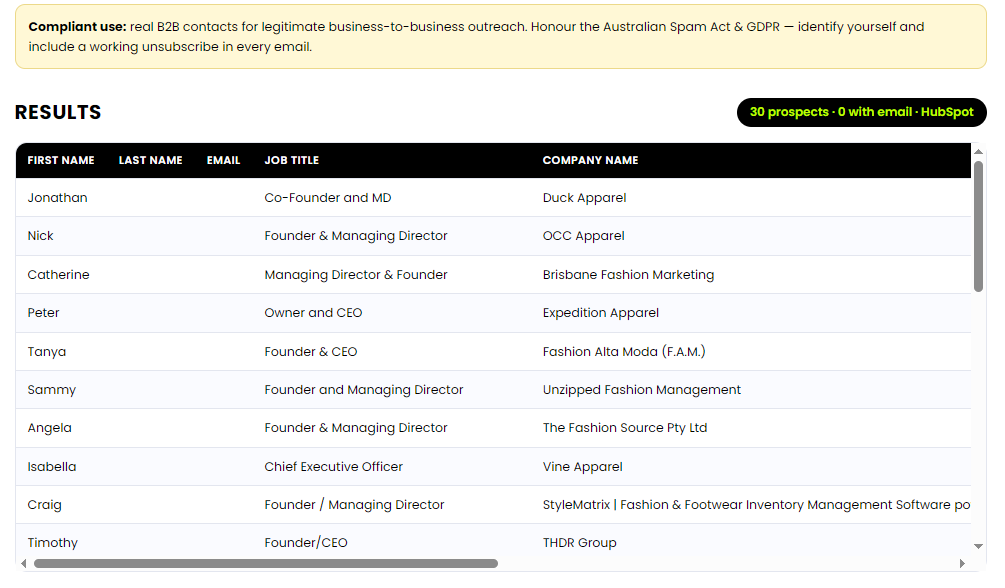Screen dimensions: 1005x588
Task: Click the scroll right arrow under the table
Action: pos(962,564)
